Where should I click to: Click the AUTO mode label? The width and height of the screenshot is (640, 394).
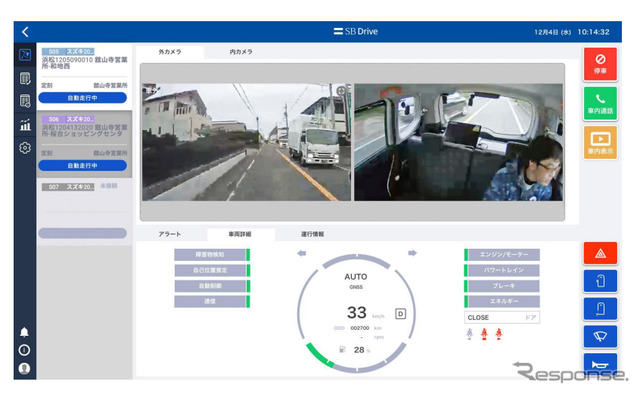356,276
